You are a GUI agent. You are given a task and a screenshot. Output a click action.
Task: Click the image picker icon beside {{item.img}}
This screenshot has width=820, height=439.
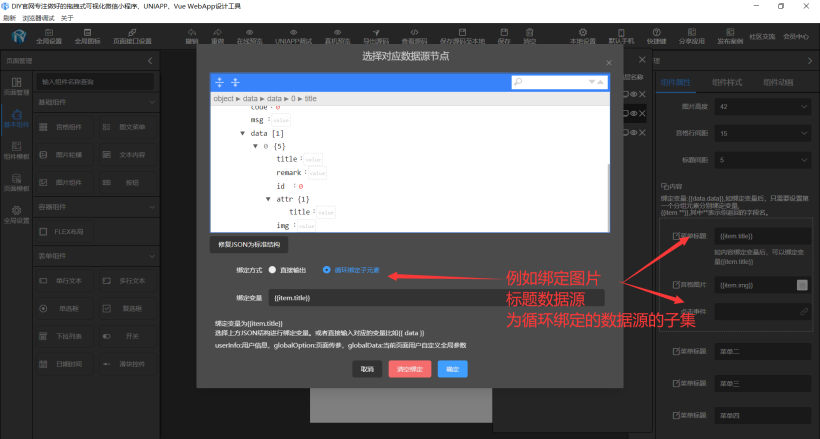point(801,285)
